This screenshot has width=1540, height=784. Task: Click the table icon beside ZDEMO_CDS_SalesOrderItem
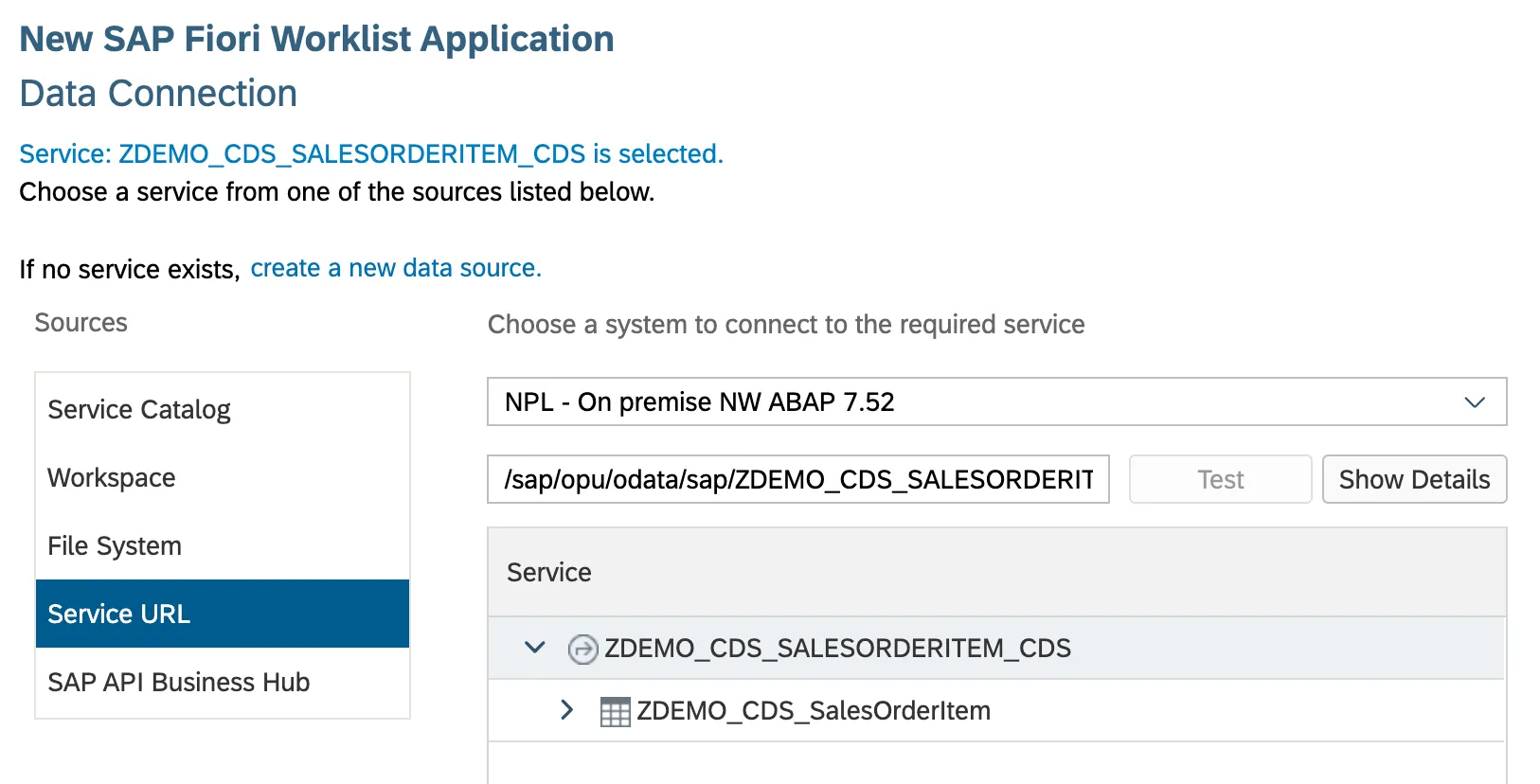(615, 711)
